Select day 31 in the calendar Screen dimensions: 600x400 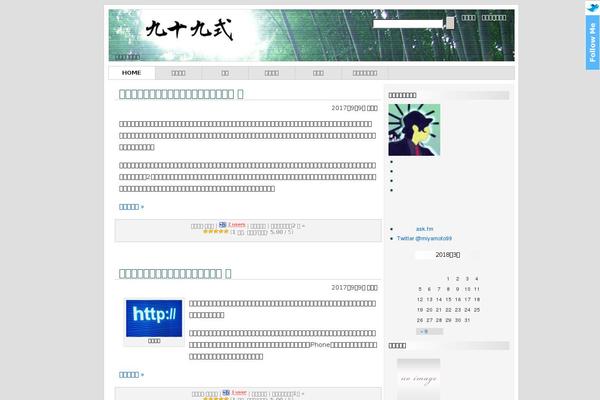click(467, 320)
